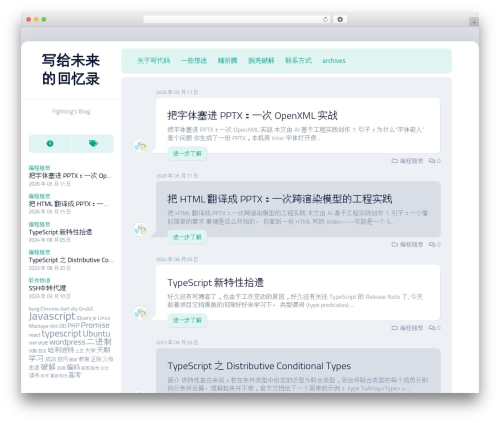Reload the page with browser refresh icon
The image size is (500, 423).
point(325,20)
